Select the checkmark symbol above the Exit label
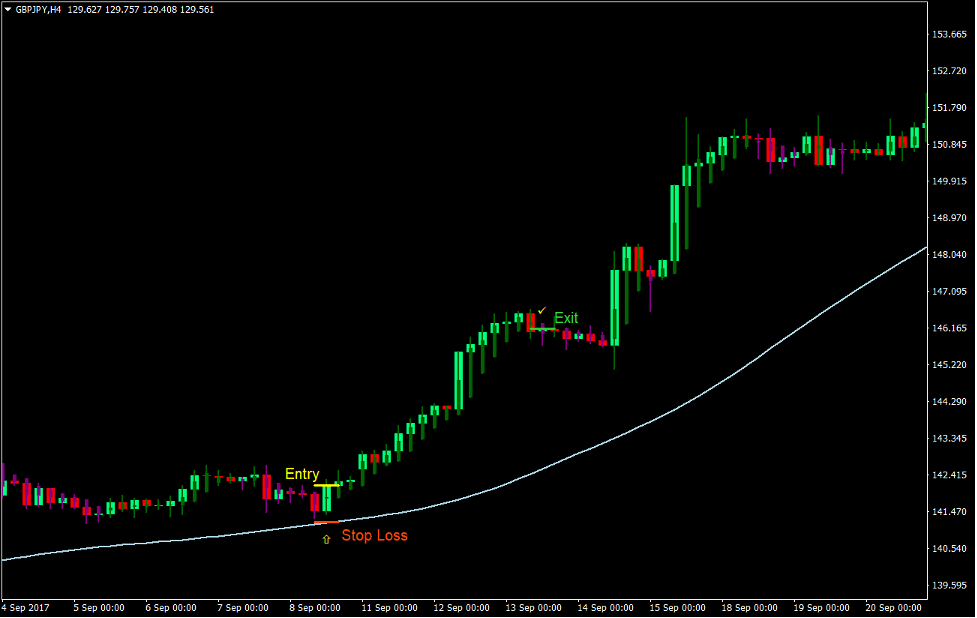This screenshot has width=977, height=618. 543,308
